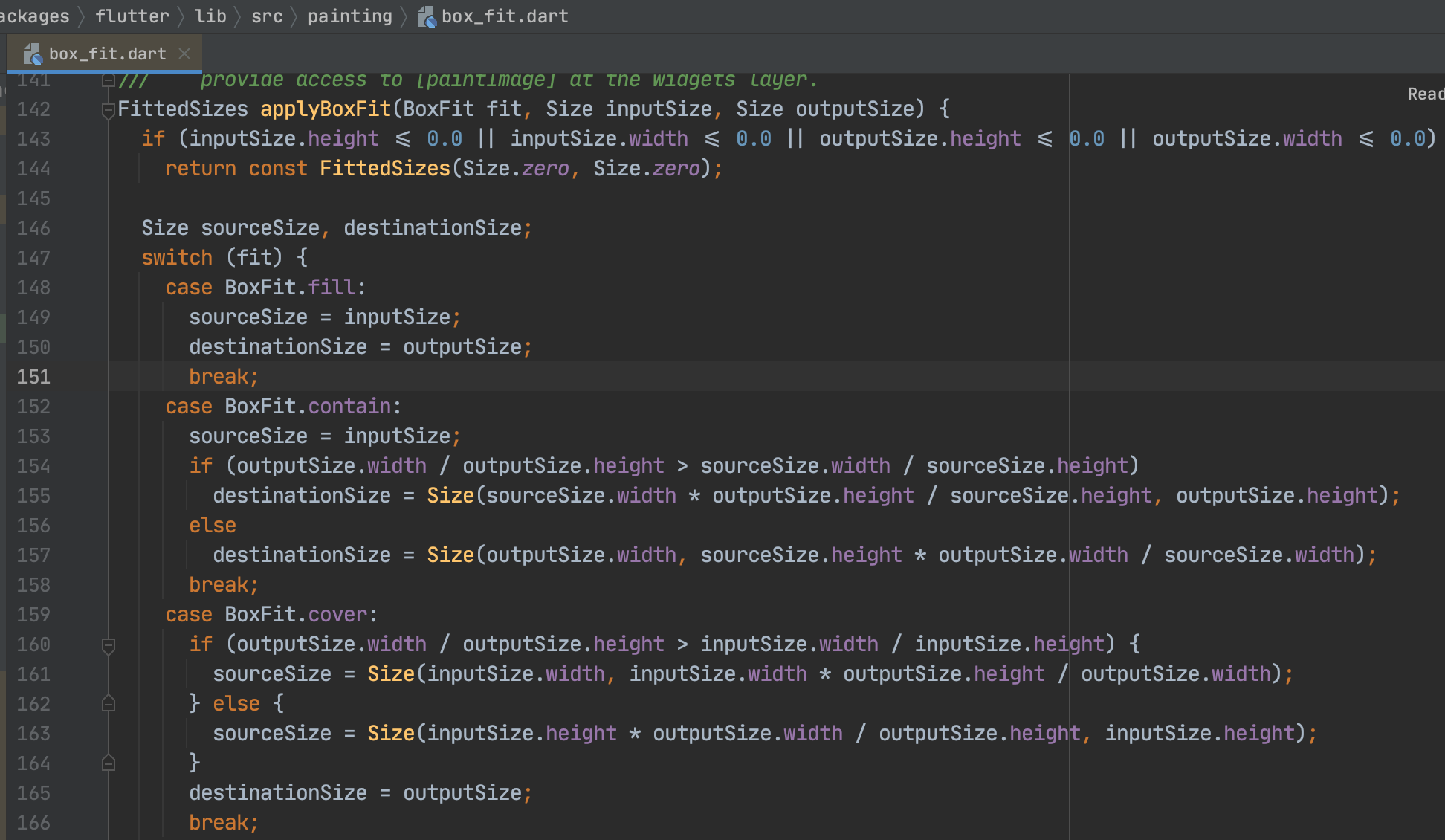Click 'return const' on line 144
Viewport: 1445px width, 840px height.
236,169
